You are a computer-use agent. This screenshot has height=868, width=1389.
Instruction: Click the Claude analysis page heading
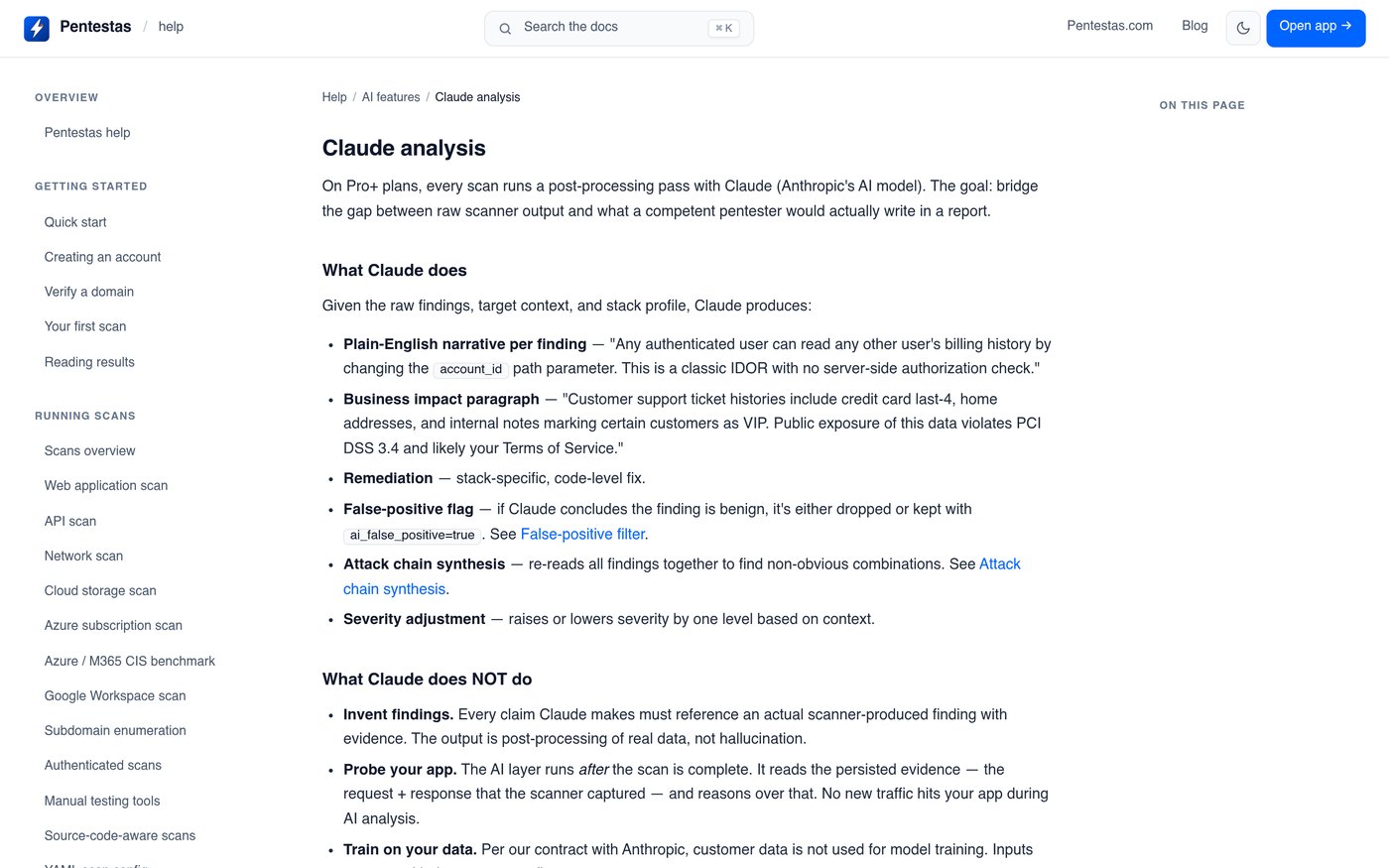(404, 148)
